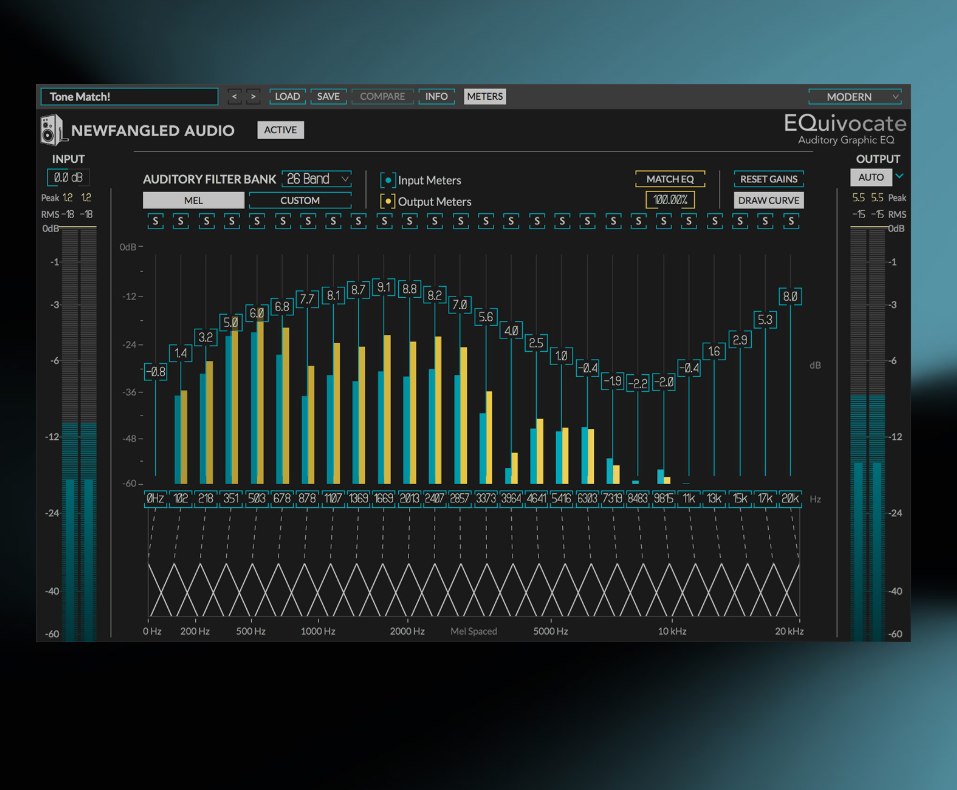Click the -2.2 gain handle at 8483 Hz
The image size is (957, 790).
[x=638, y=383]
